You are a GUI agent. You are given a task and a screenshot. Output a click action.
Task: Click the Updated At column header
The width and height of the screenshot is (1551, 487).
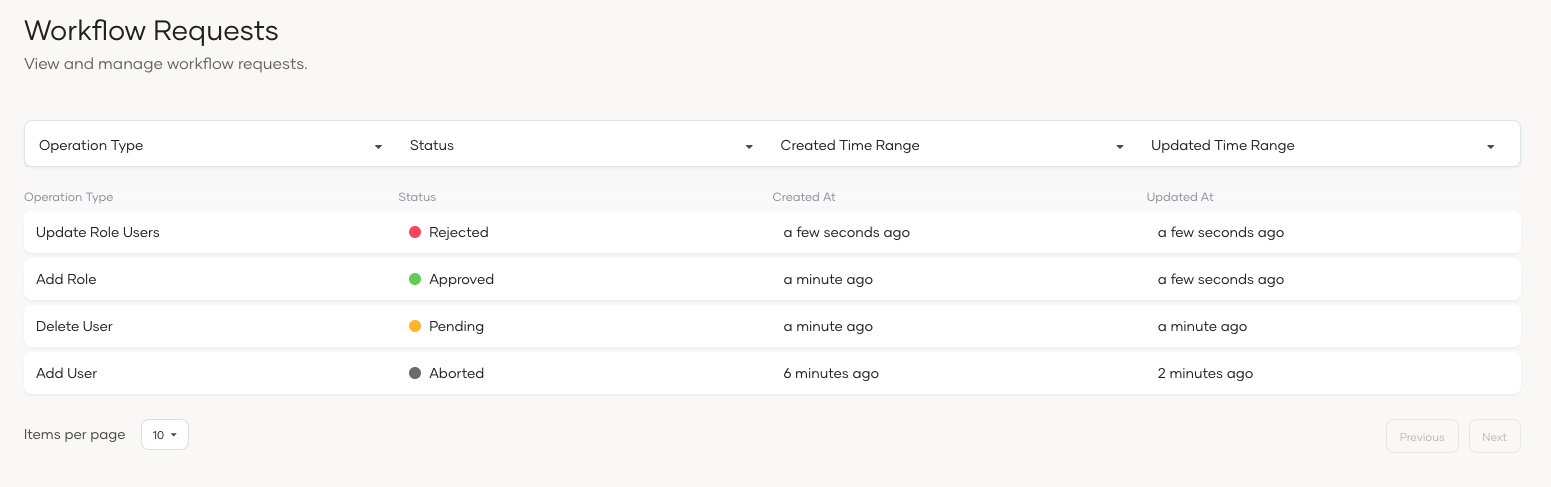coord(1180,197)
